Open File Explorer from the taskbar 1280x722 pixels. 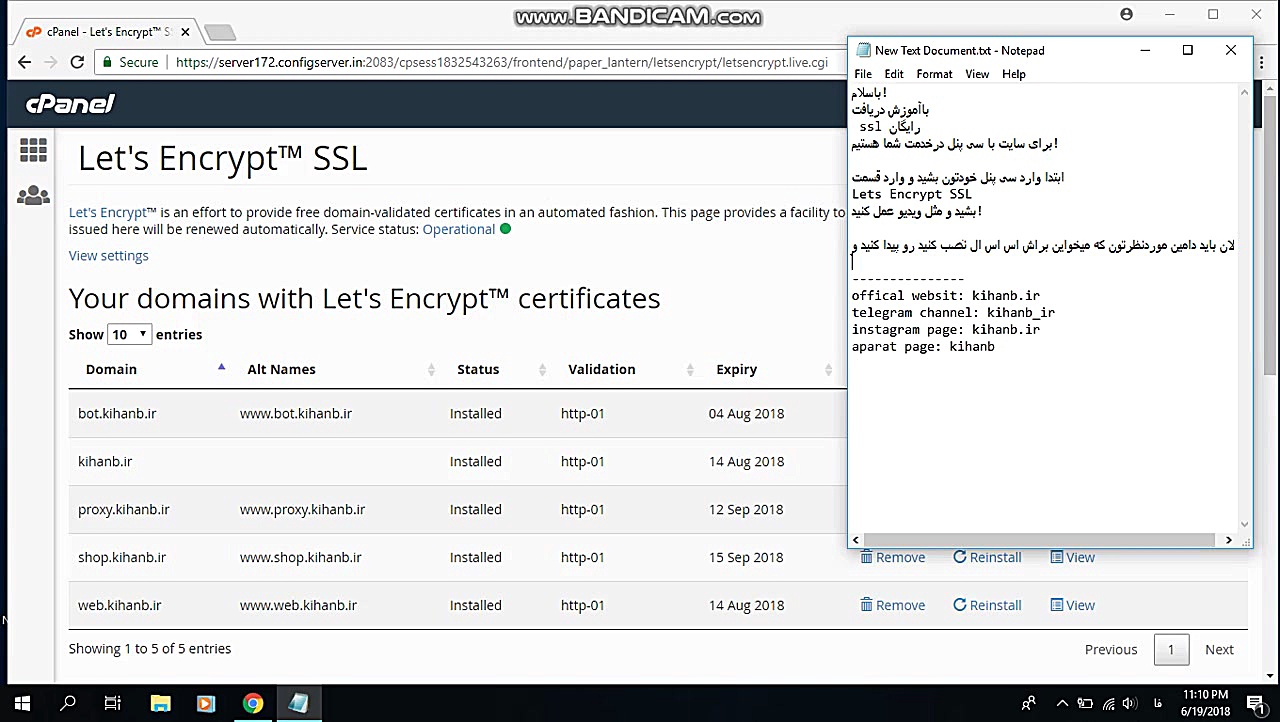coord(160,703)
